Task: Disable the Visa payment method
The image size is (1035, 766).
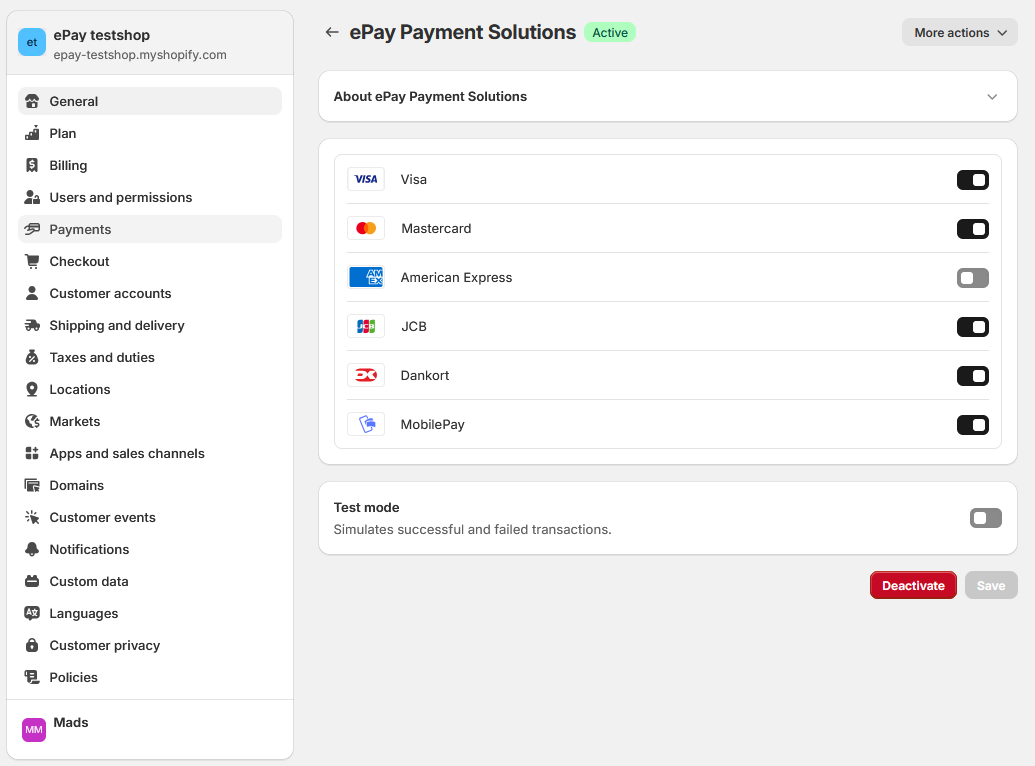Action: pyautogui.click(x=972, y=180)
